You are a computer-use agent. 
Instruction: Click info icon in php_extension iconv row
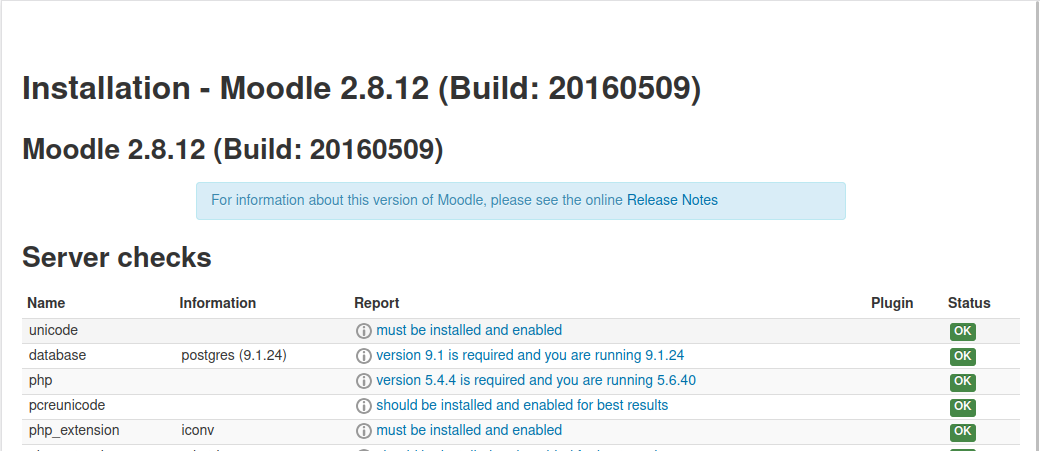click(363, 431)
